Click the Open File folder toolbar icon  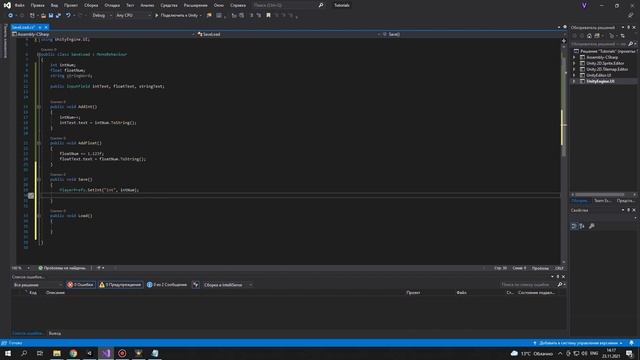[43, 16]
